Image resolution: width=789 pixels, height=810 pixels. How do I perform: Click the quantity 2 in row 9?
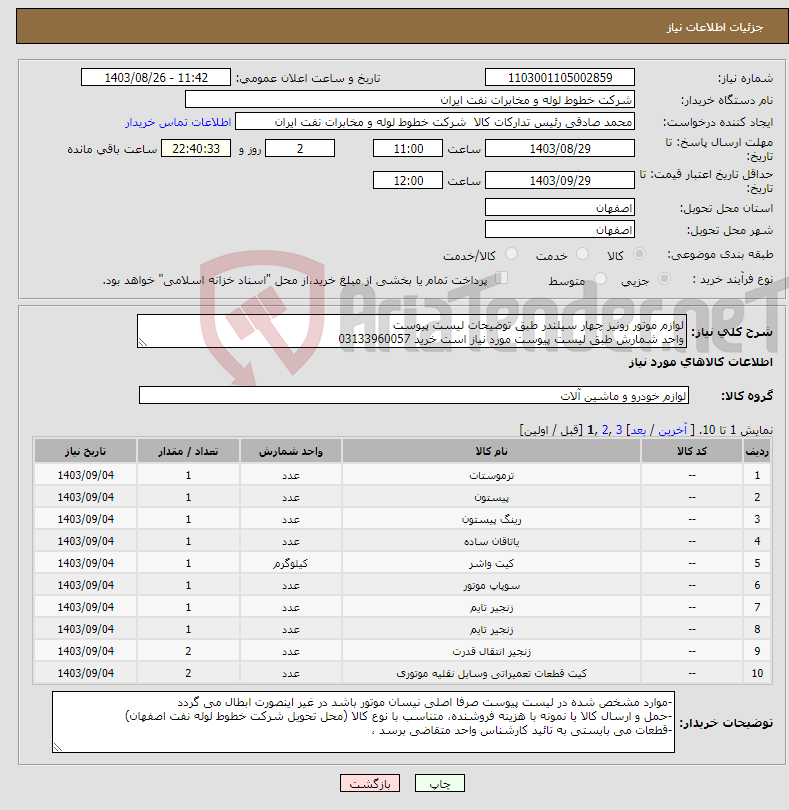(x=188, y=651)
